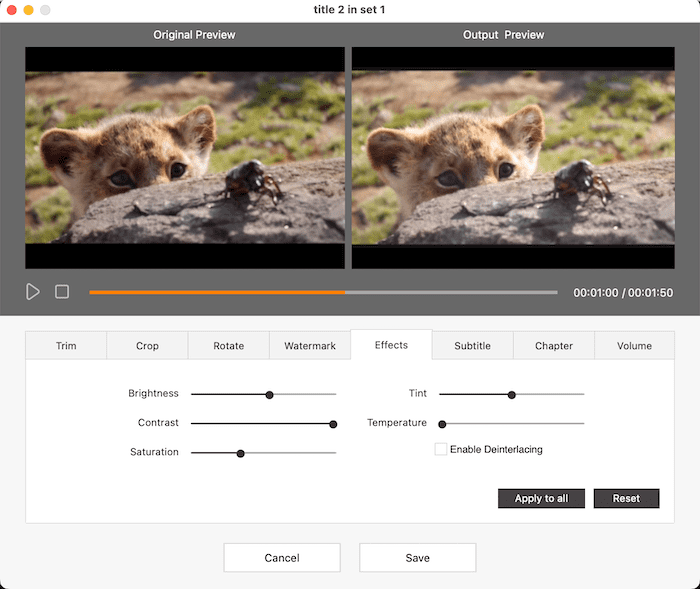Go to the Watermark tab
The image size is (700, 589).
pyautogui.click(x=310, y=346)
